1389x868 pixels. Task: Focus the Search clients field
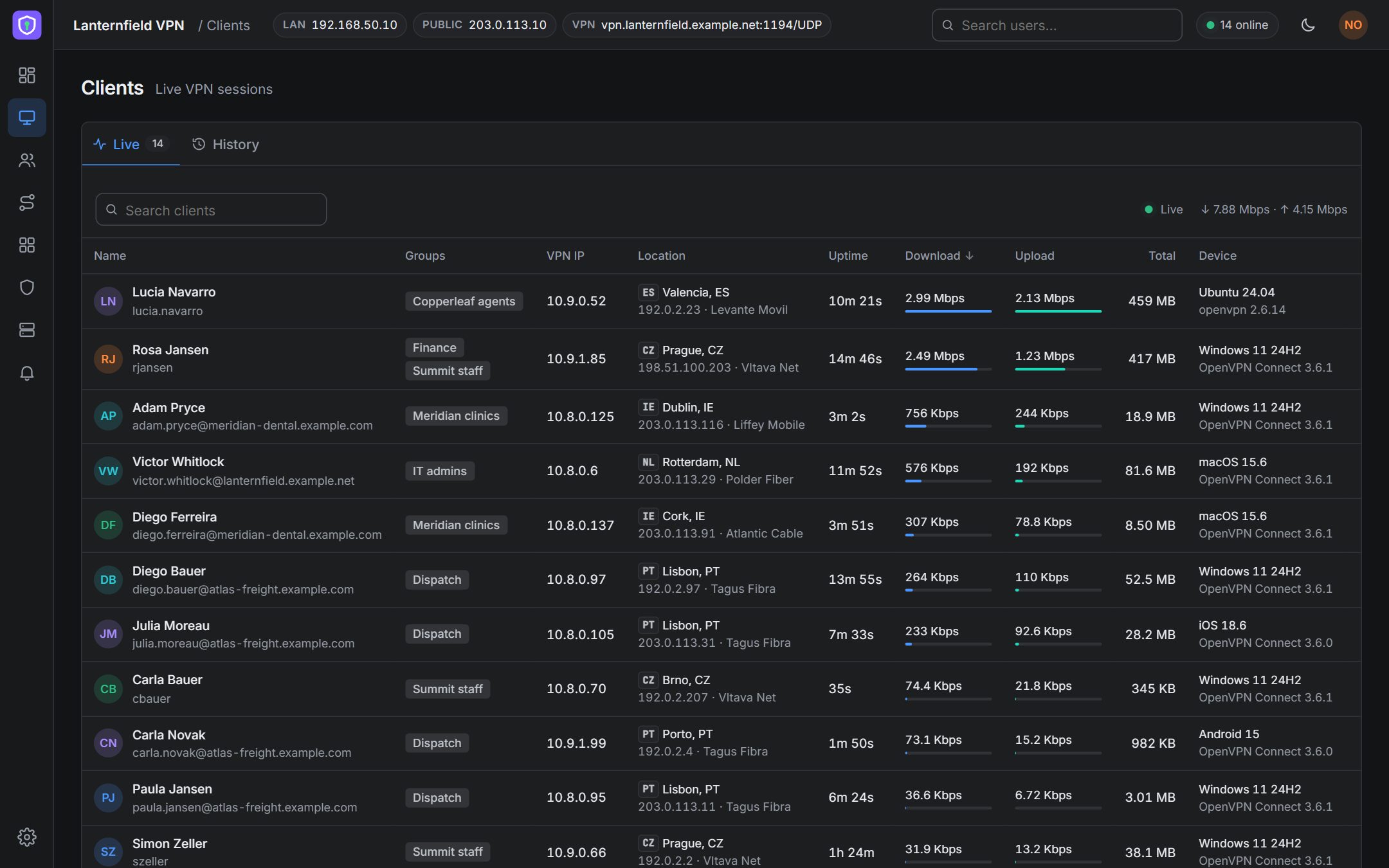[211, 210]
